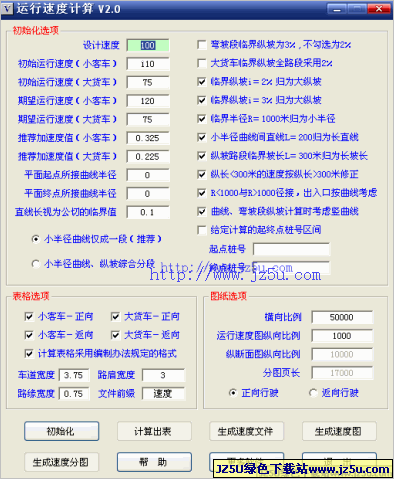Viewport: 394px width, 479px height.
Task: Click 运行速度图纵向比例 field showing 1000
Action: 342,336
